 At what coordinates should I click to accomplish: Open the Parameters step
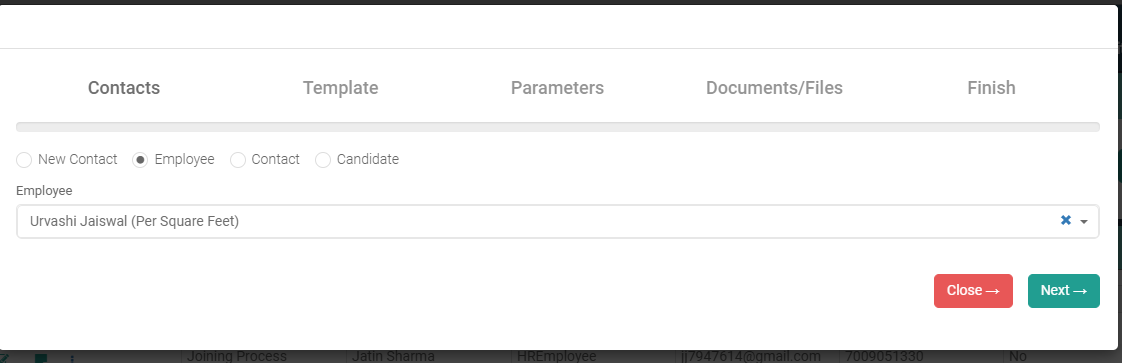(557, 88)
